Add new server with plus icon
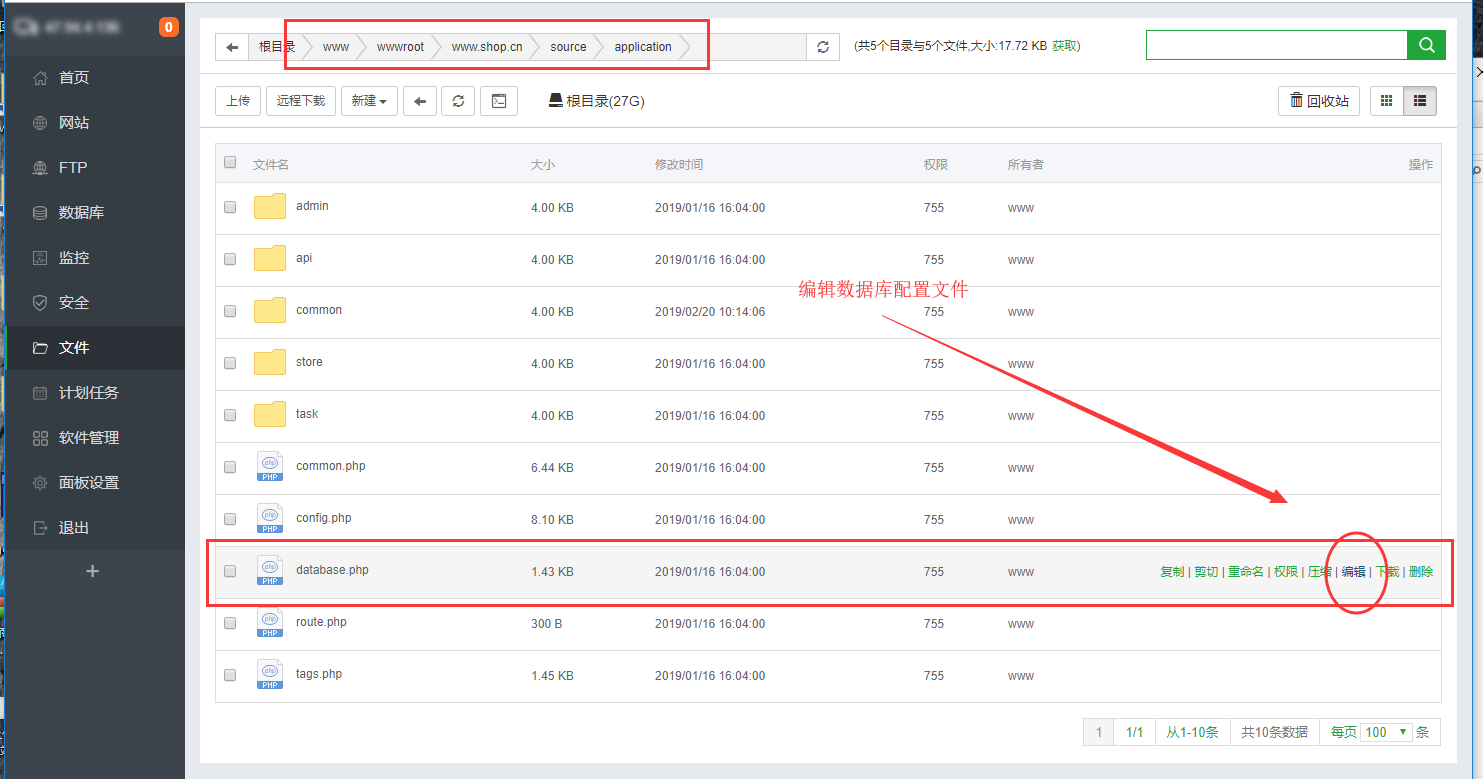 coord(93,571)
